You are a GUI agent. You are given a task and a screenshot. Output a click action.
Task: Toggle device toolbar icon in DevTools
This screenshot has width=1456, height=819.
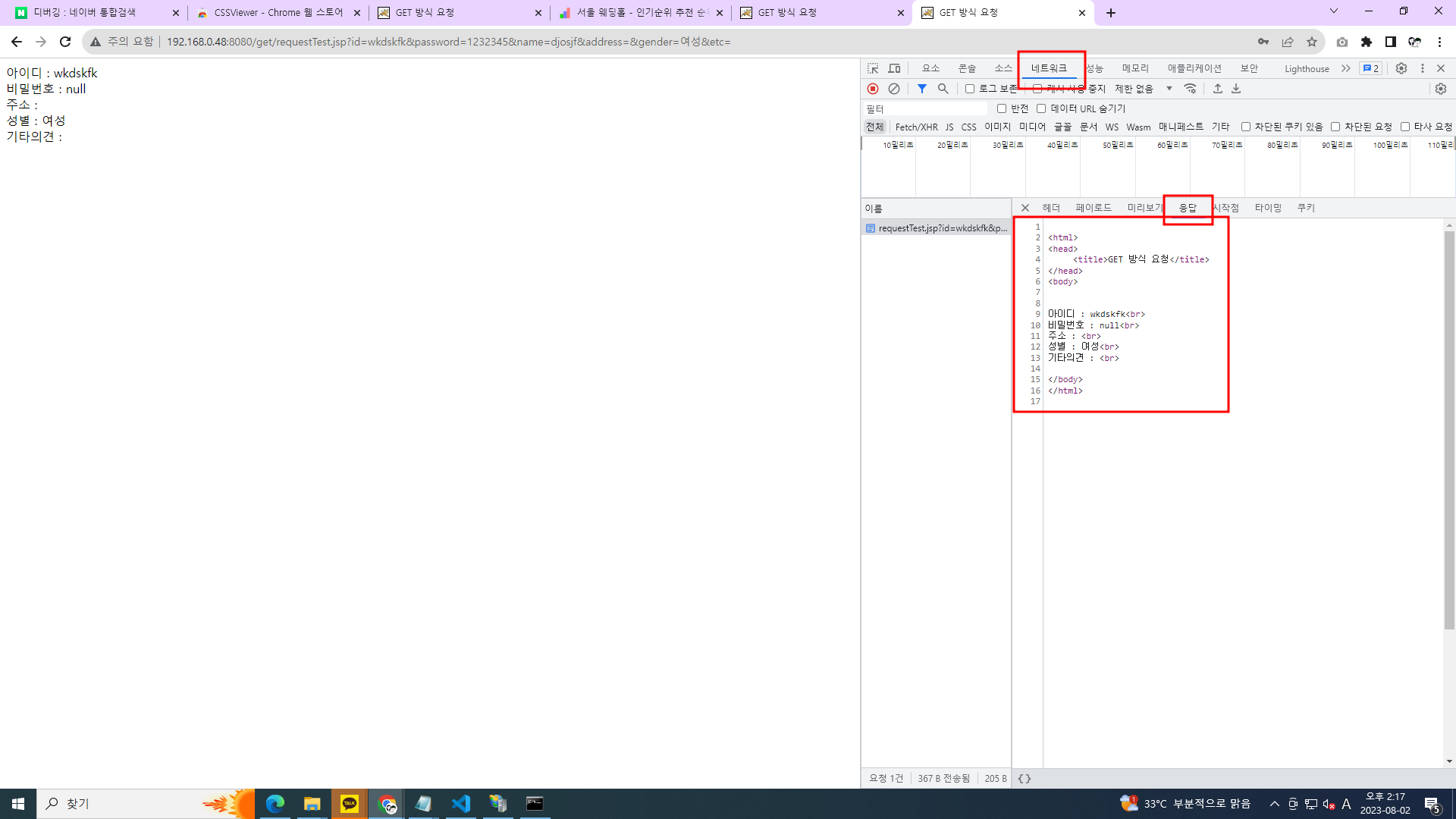tap(894, 68)
